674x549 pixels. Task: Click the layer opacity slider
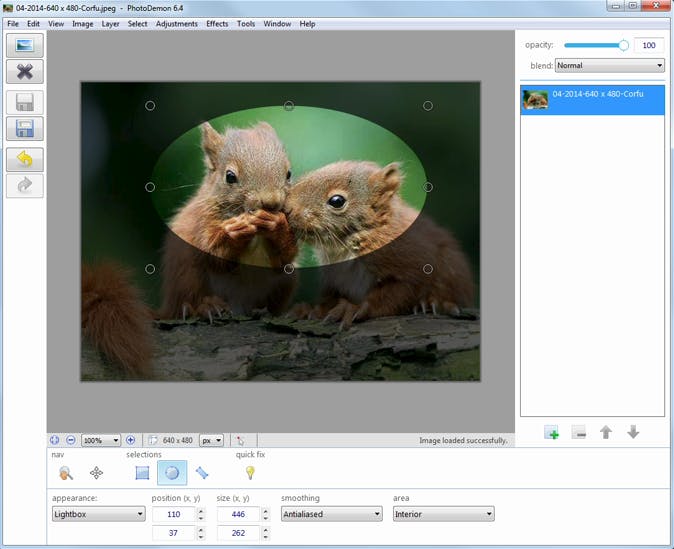pos(596,45)
